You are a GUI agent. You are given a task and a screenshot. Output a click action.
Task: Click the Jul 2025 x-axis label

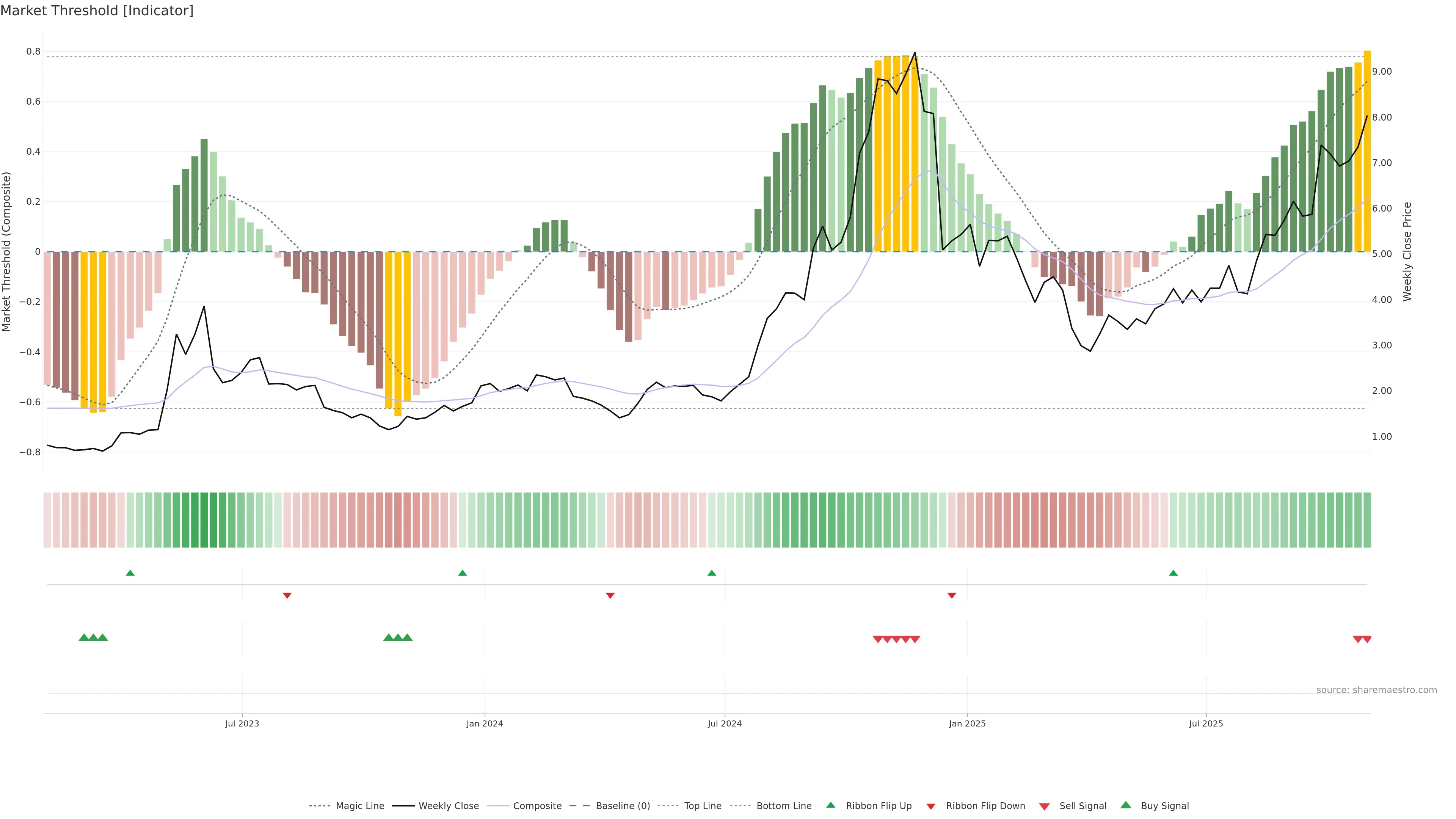click(1206, 723)
